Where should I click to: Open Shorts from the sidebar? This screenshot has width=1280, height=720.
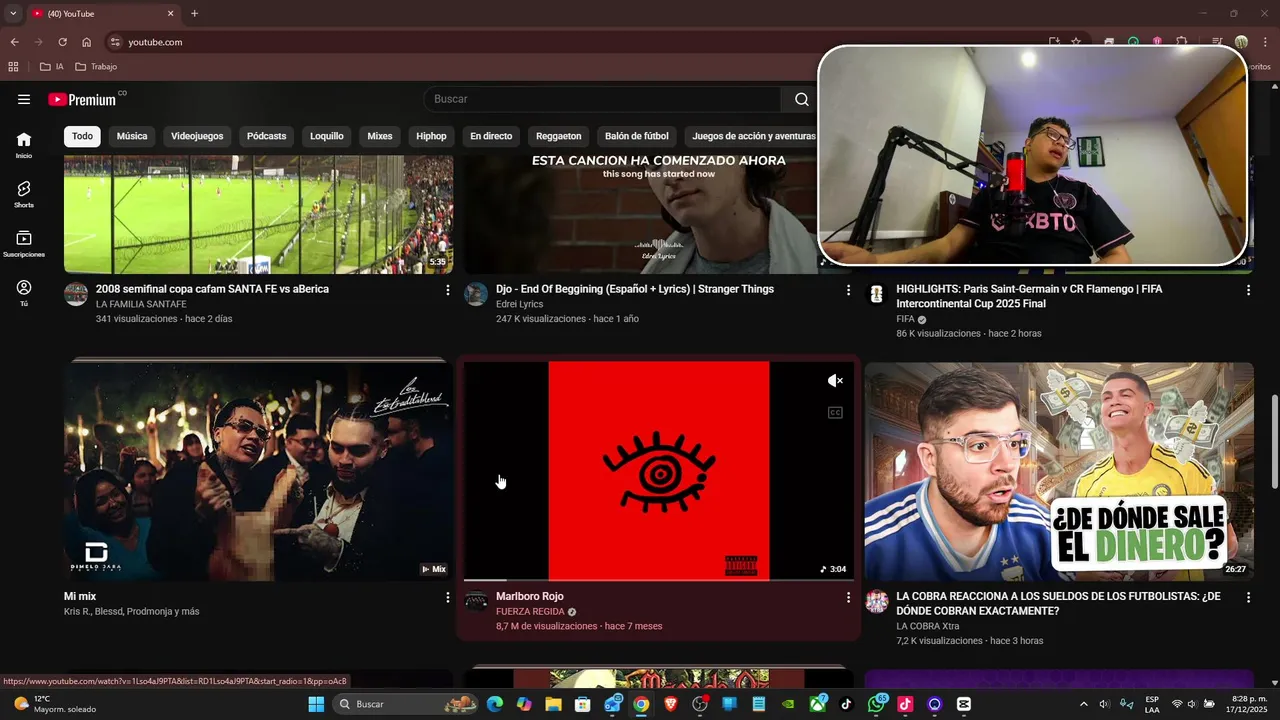tap(24, 194)
